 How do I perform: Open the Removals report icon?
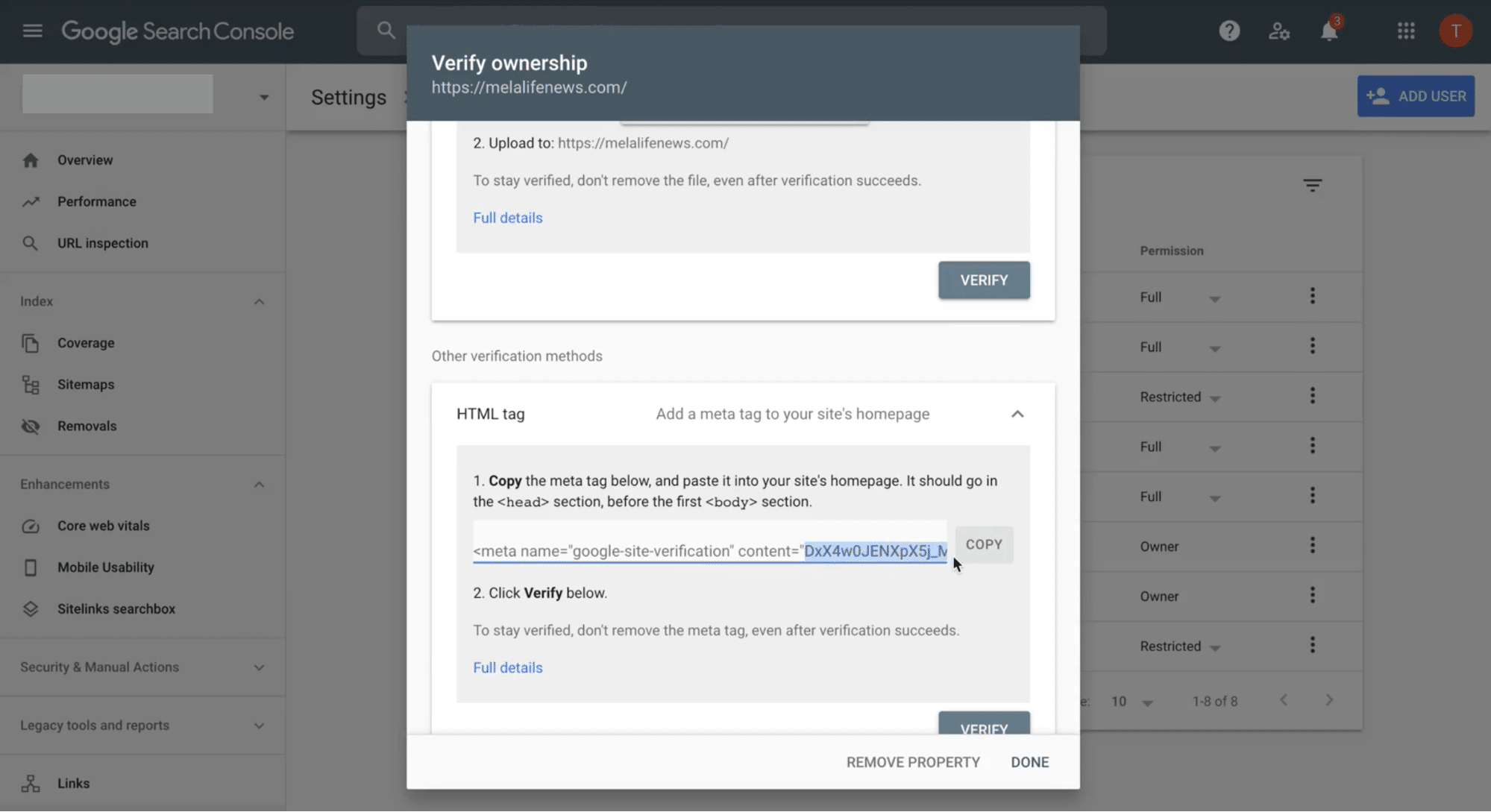tap(31, 427)
